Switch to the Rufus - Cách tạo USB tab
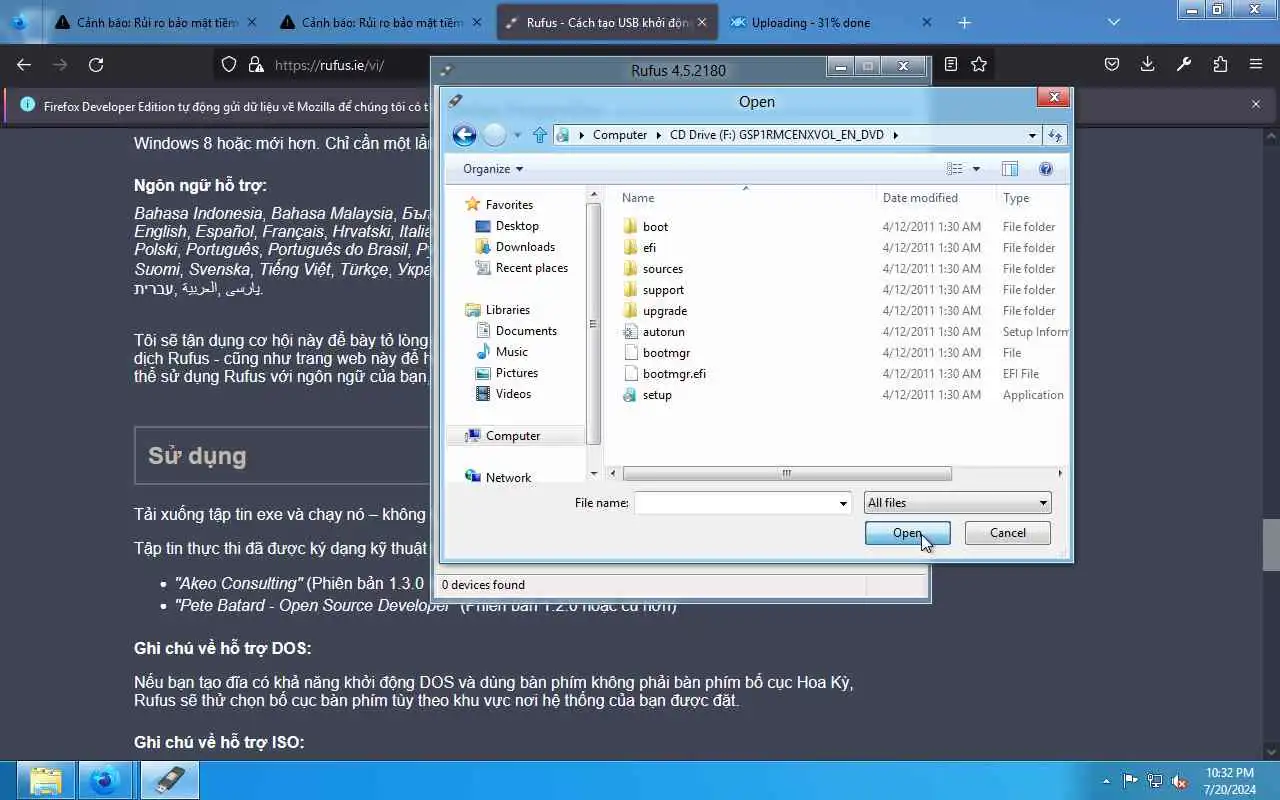Image resolution: width=1280 pixels, height=800 pixels. click(x=607, y=22)
